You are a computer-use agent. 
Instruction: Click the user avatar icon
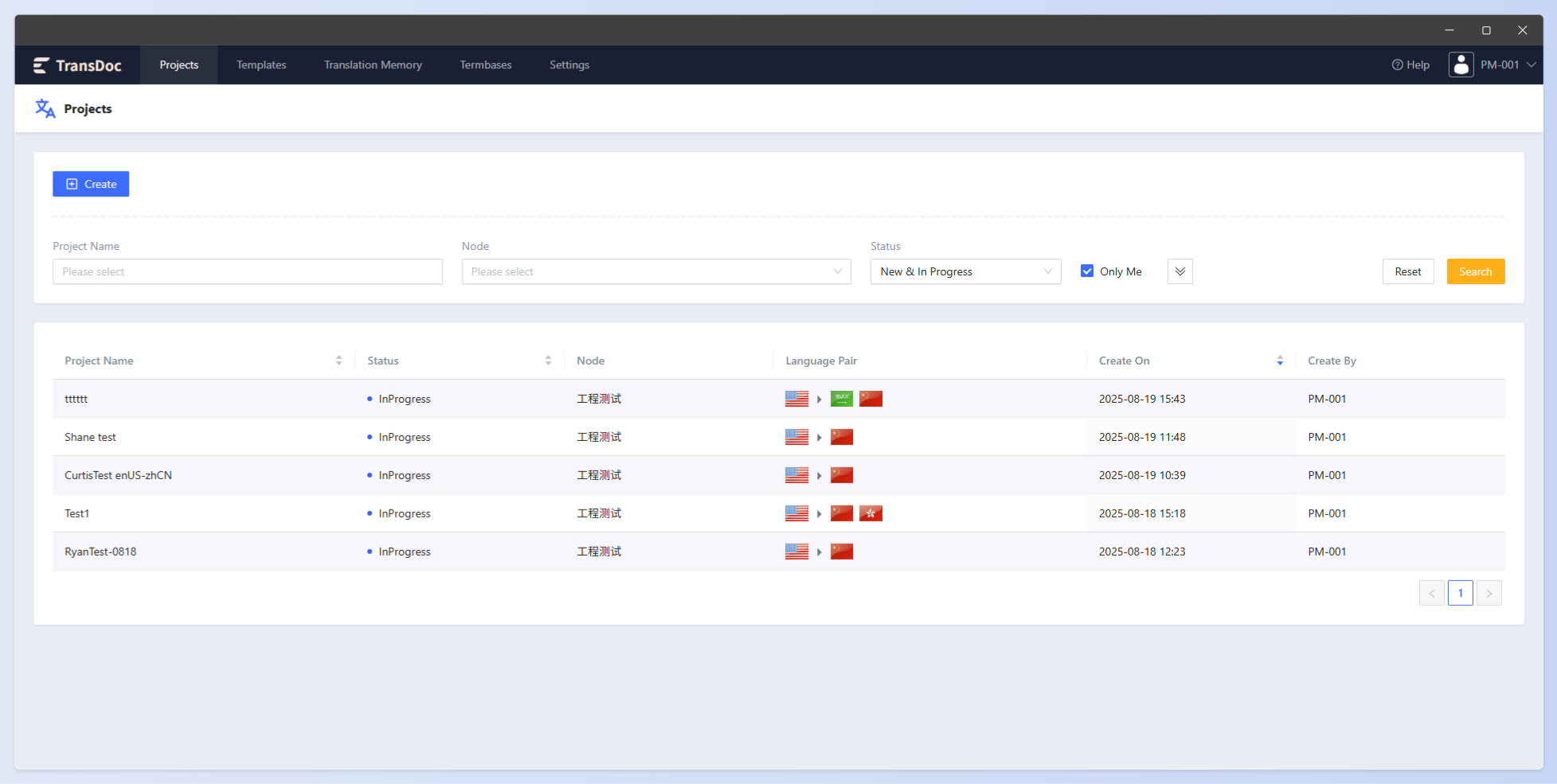[1461, 64]
